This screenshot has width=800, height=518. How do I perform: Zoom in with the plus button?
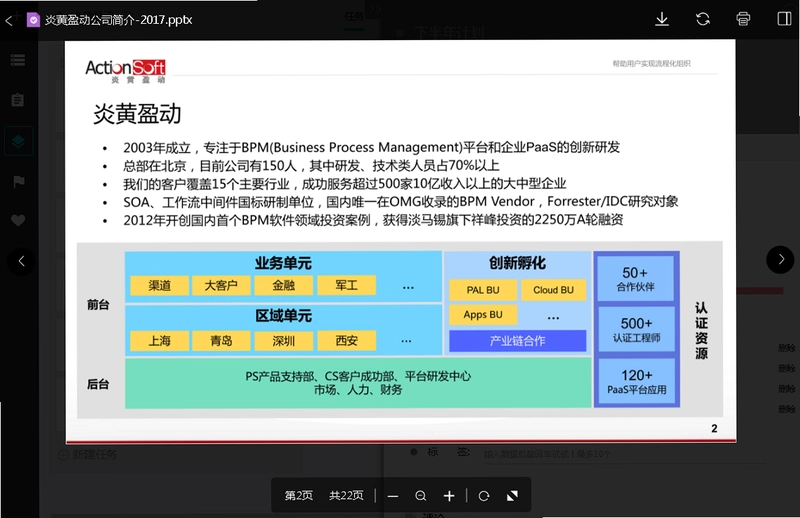[449, 496]
